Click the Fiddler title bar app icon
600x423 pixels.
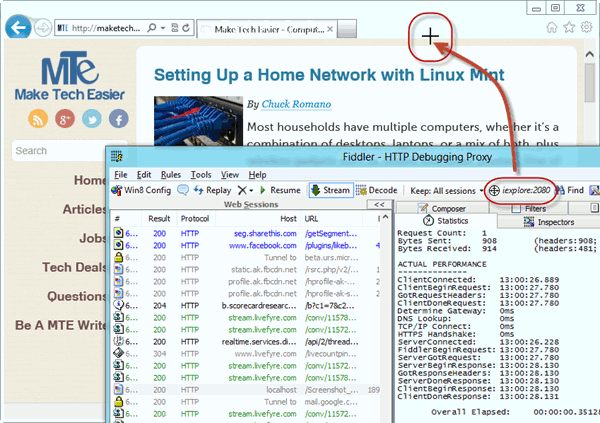(117, 156)
